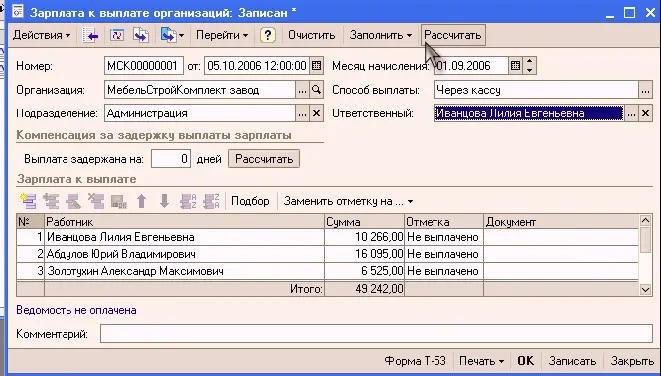Sort rows descending Z-A
This screenshot has height=376, width=661.
tap(211, 201)
